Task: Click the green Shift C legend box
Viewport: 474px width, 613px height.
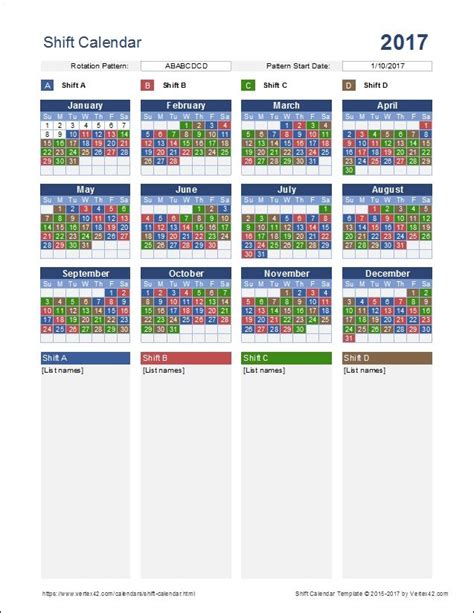Action: [248, 85]
